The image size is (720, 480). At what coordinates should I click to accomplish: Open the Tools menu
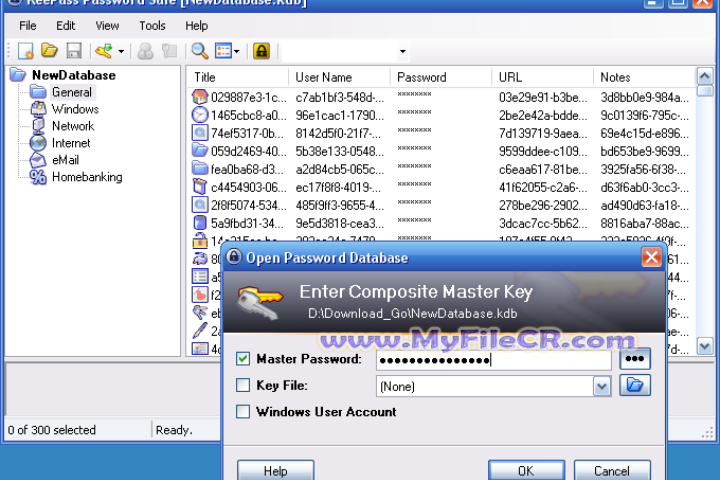pos(152,26)
